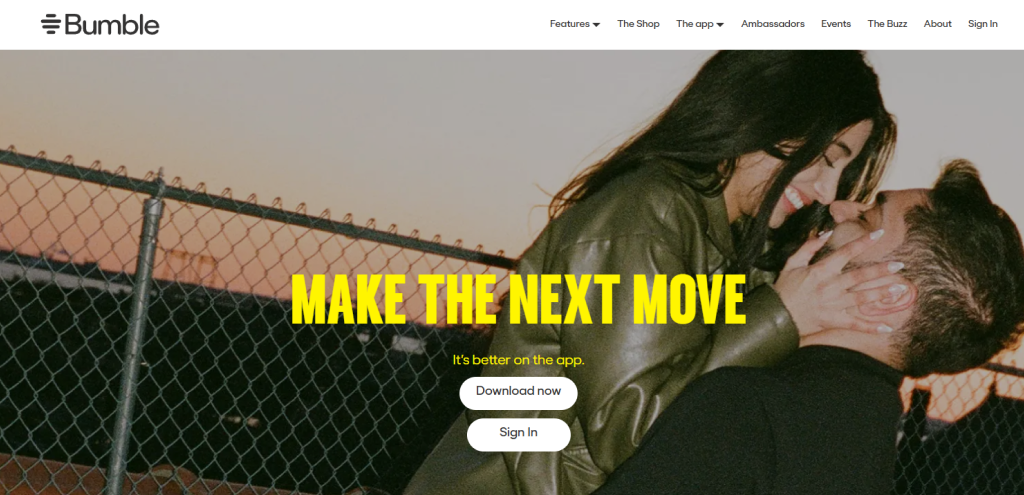Click the caret arrow beside Features
The image size is (1024, 495).
[596, 25]
